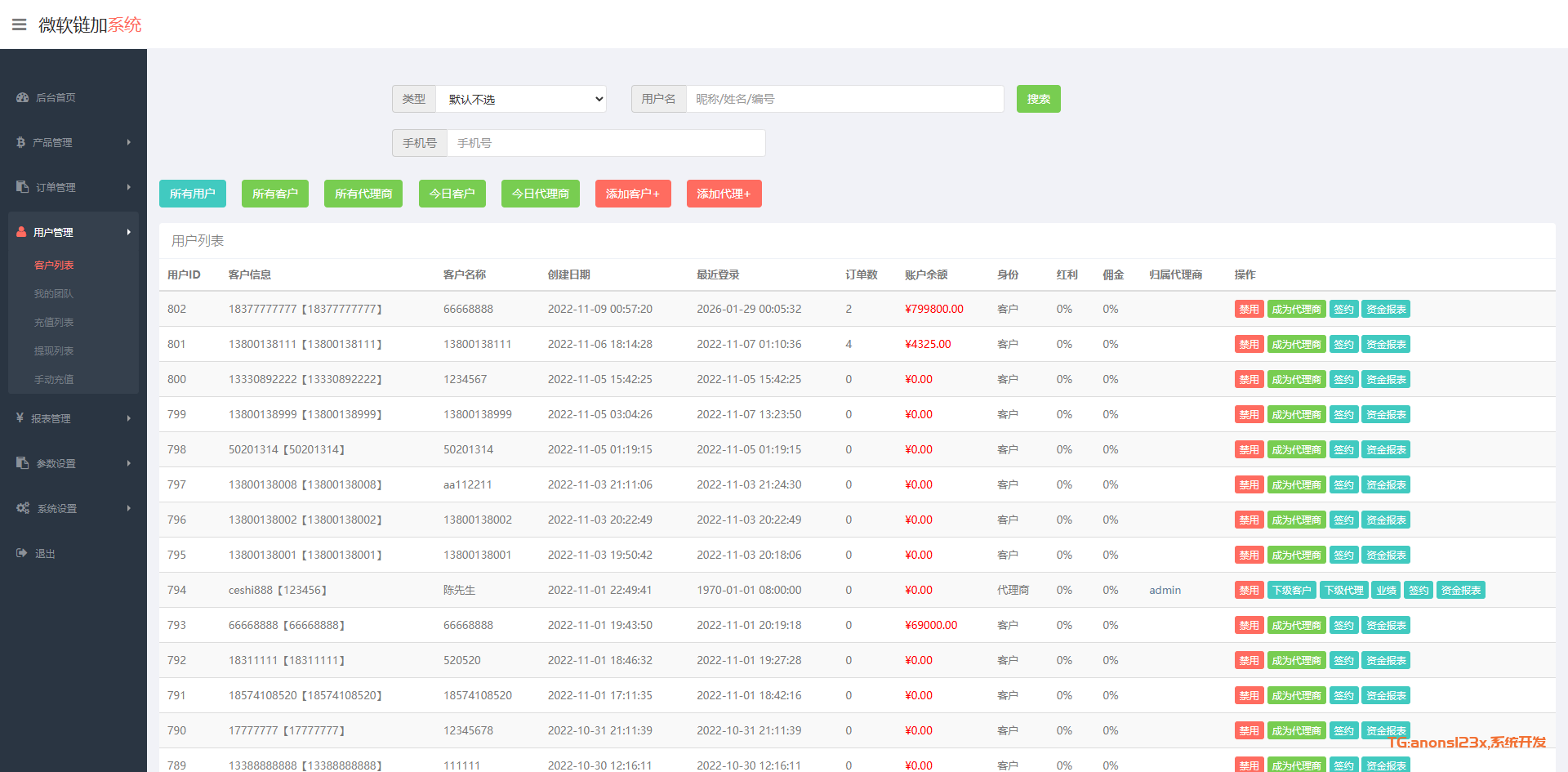
Task: Click the copy icon beside 订单管理
Action: (22, 187)
